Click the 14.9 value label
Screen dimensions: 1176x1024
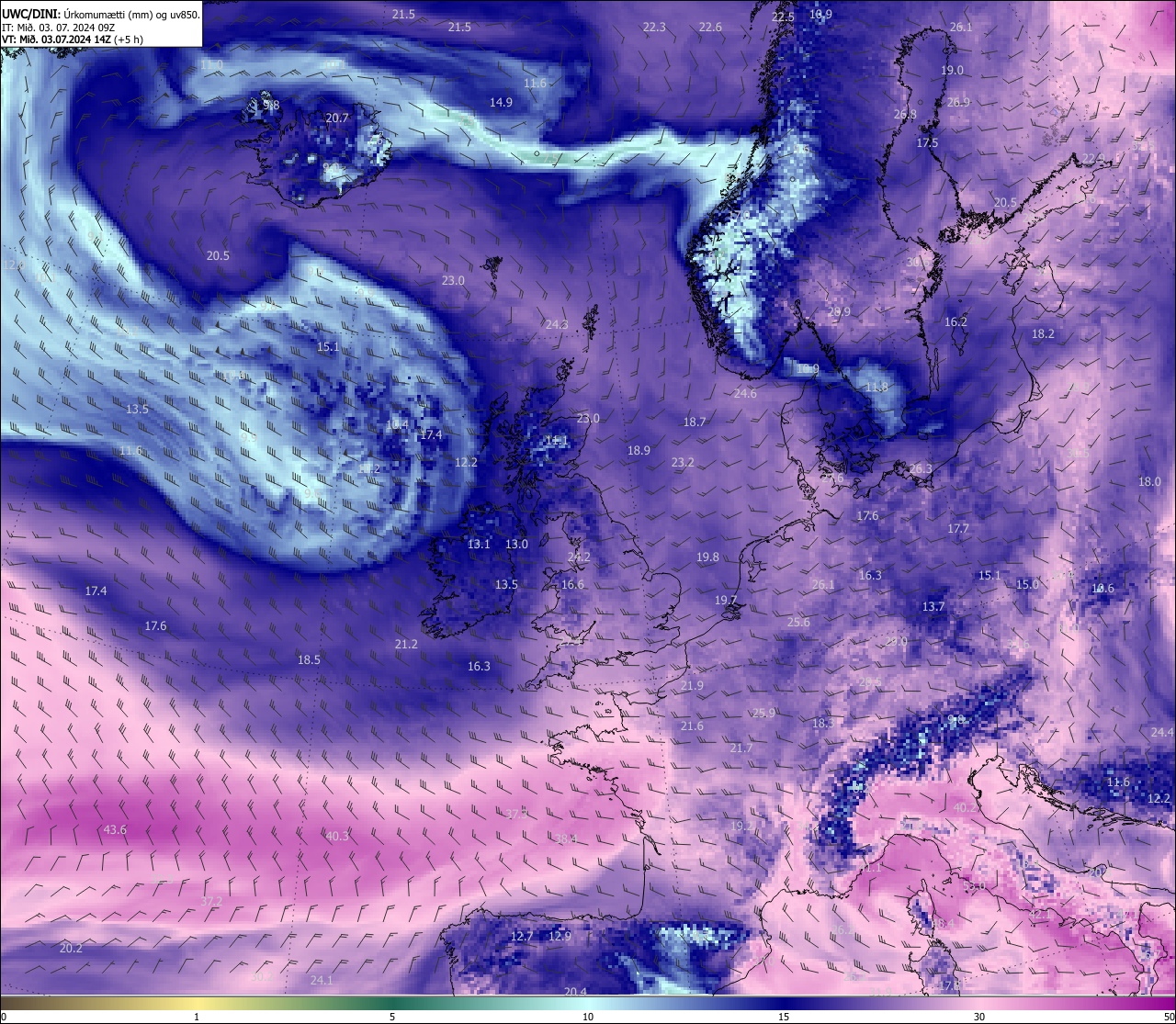point(501,103)
